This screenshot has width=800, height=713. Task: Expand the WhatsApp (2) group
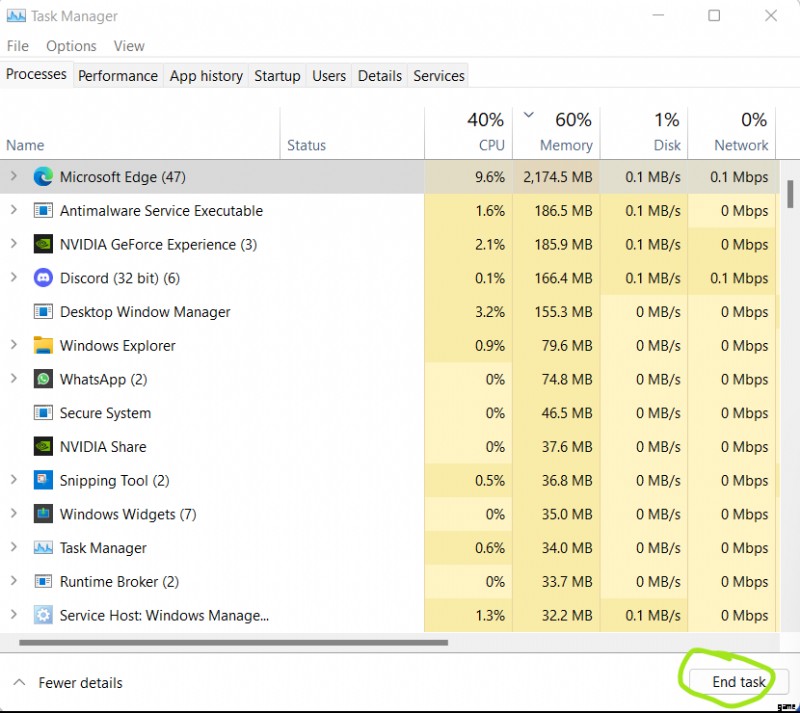click(14, 378)
